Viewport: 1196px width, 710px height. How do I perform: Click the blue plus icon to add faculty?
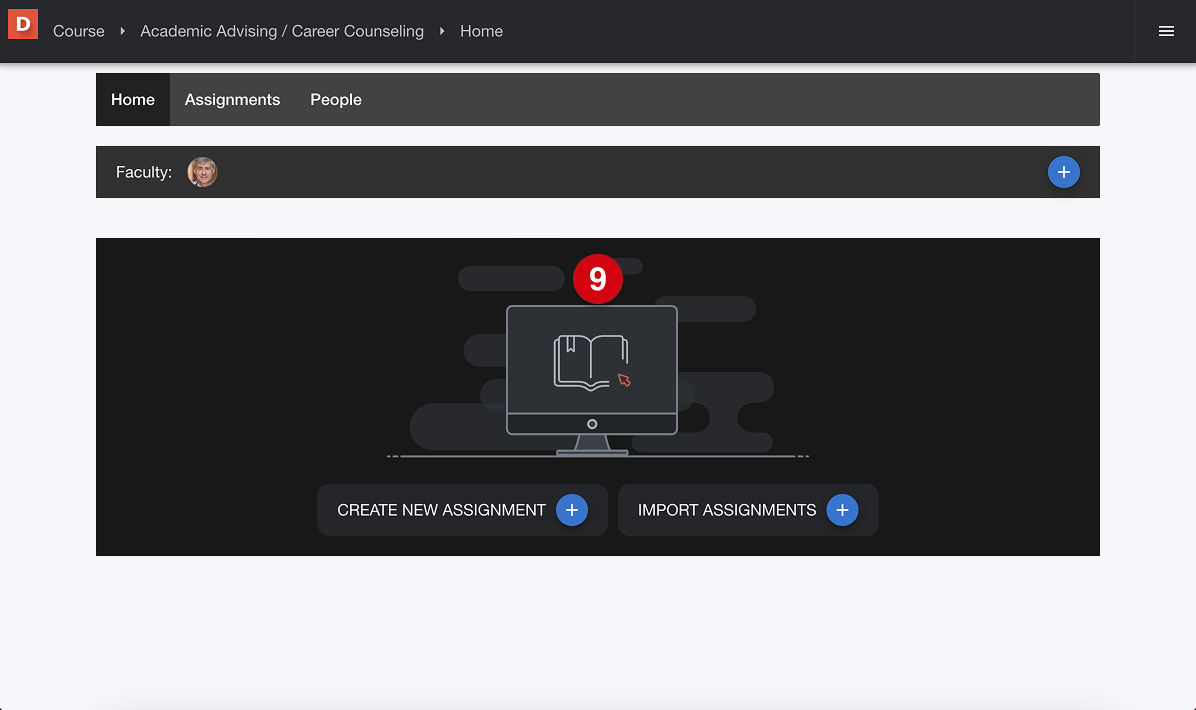pyautogui.click(x=1063, y=172)
